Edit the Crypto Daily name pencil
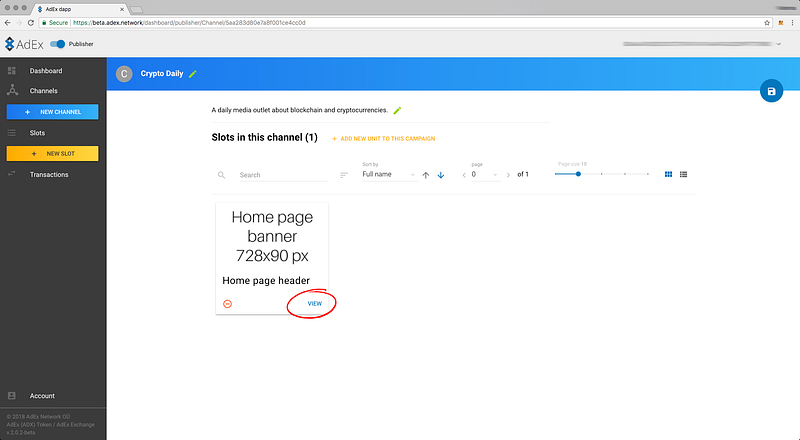 193,74
